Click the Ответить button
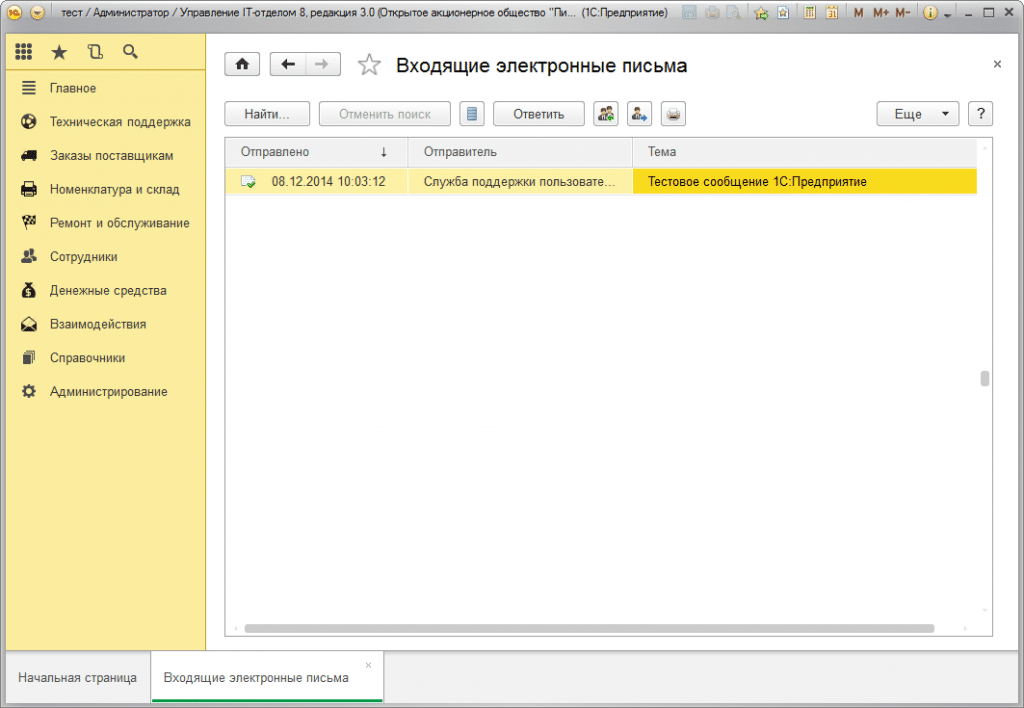 [x=539, y=114]
